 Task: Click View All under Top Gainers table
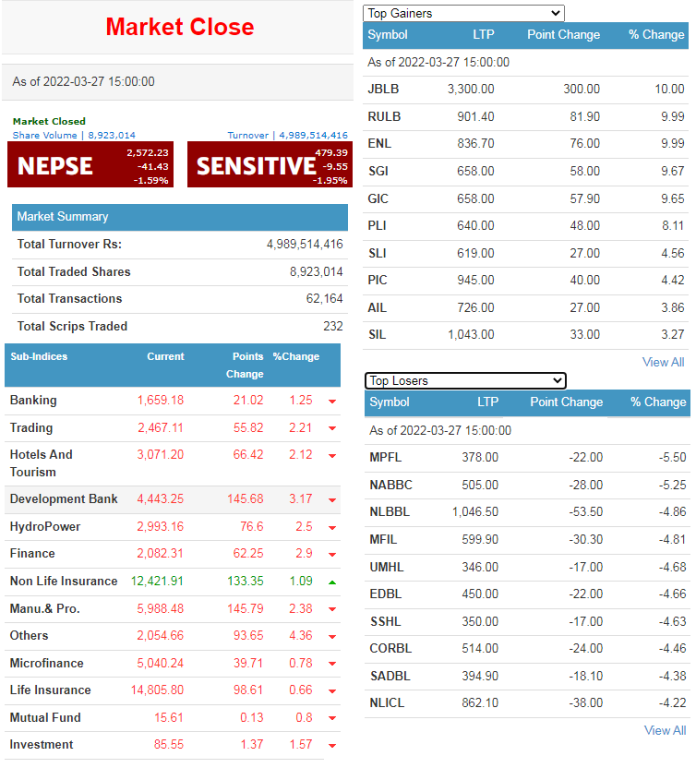[x=663, y=362]
